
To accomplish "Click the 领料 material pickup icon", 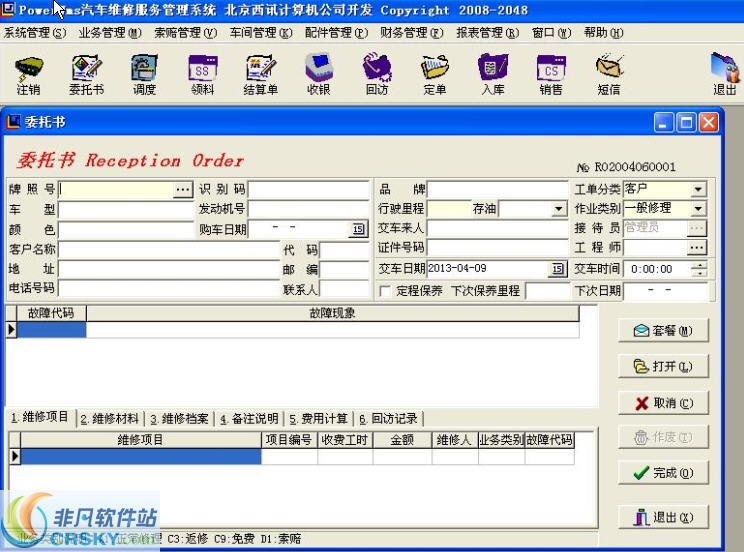I will coord(203,75).
